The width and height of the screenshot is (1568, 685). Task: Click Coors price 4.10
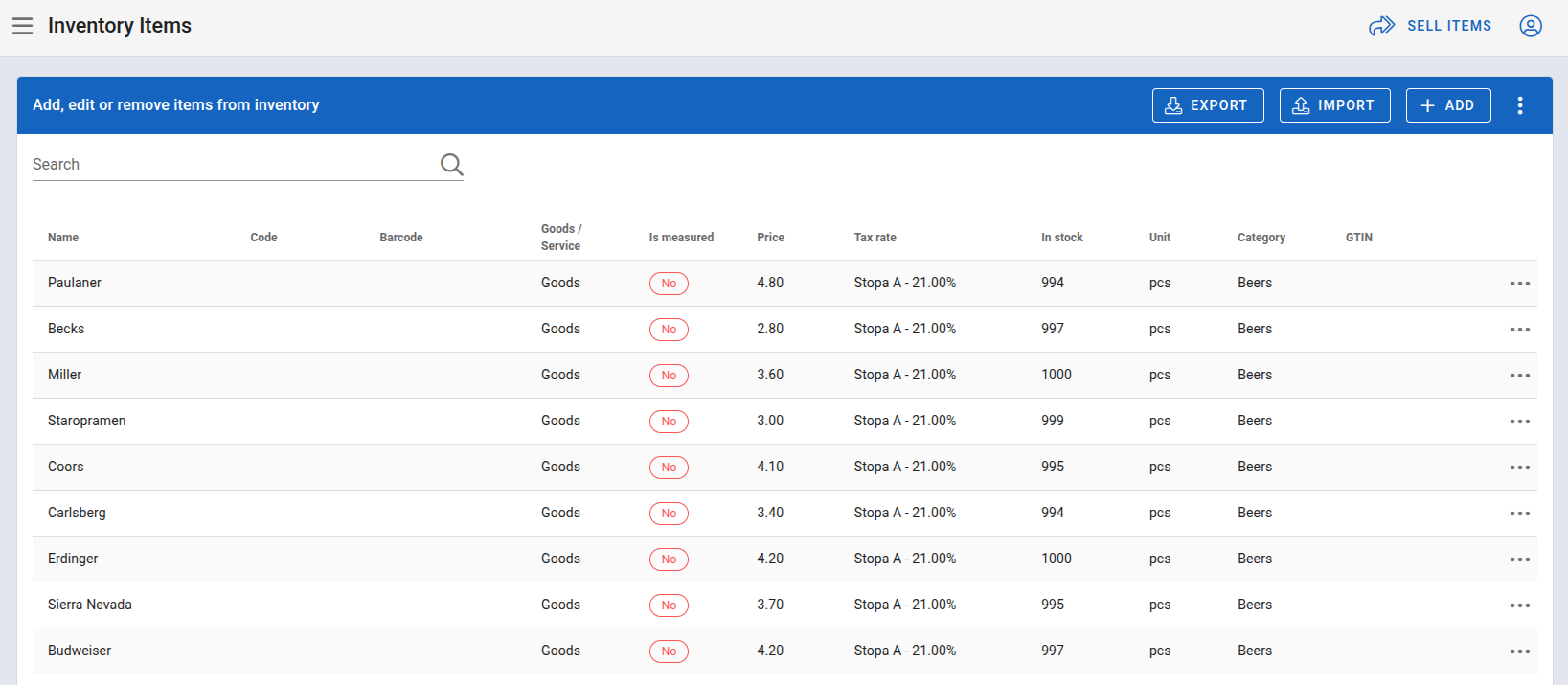click(770, 467)
